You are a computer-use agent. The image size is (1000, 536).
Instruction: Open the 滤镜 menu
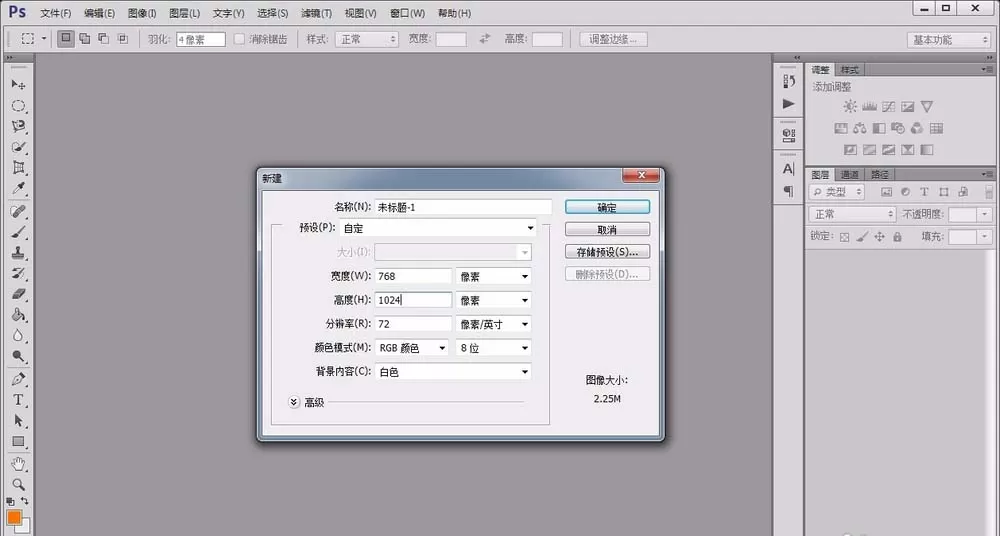click(316, 13)
